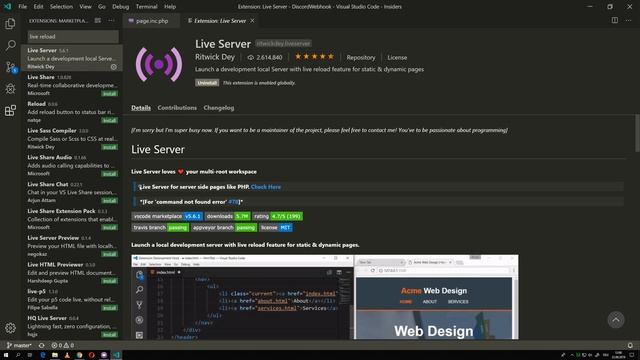Open the Extensions view in activity bar
Viewport: 640px width, 360px height.
click(x=10, y=110)
